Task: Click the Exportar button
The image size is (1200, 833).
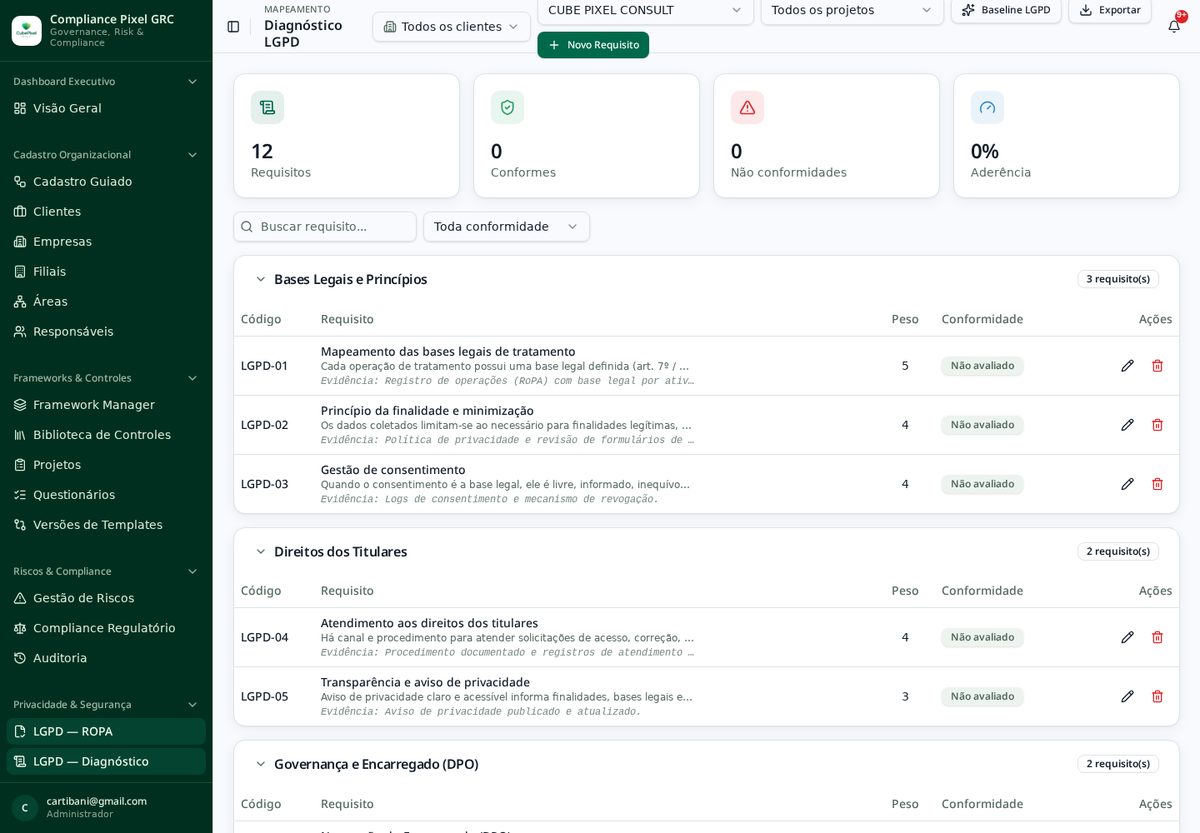Action: pyautogui.click(x=1110, y=10)
